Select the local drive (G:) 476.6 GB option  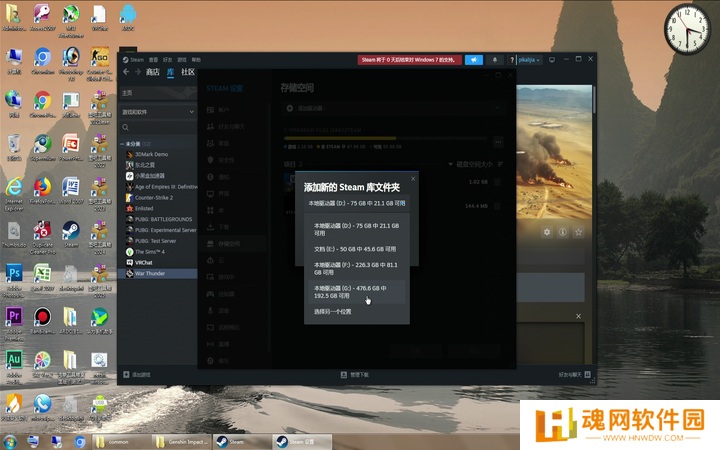coord(357,292)
